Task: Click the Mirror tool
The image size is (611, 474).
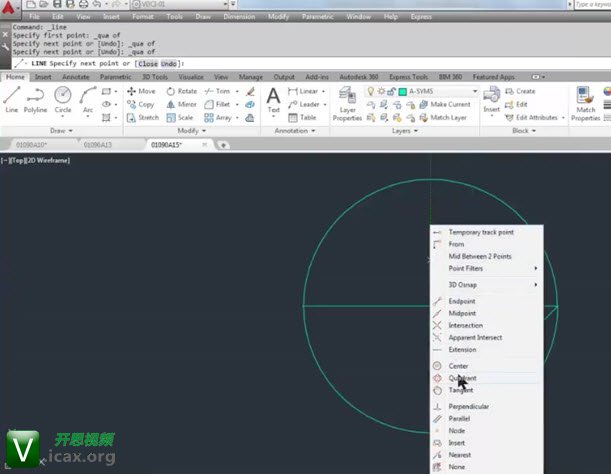Action: pos(182,104)
